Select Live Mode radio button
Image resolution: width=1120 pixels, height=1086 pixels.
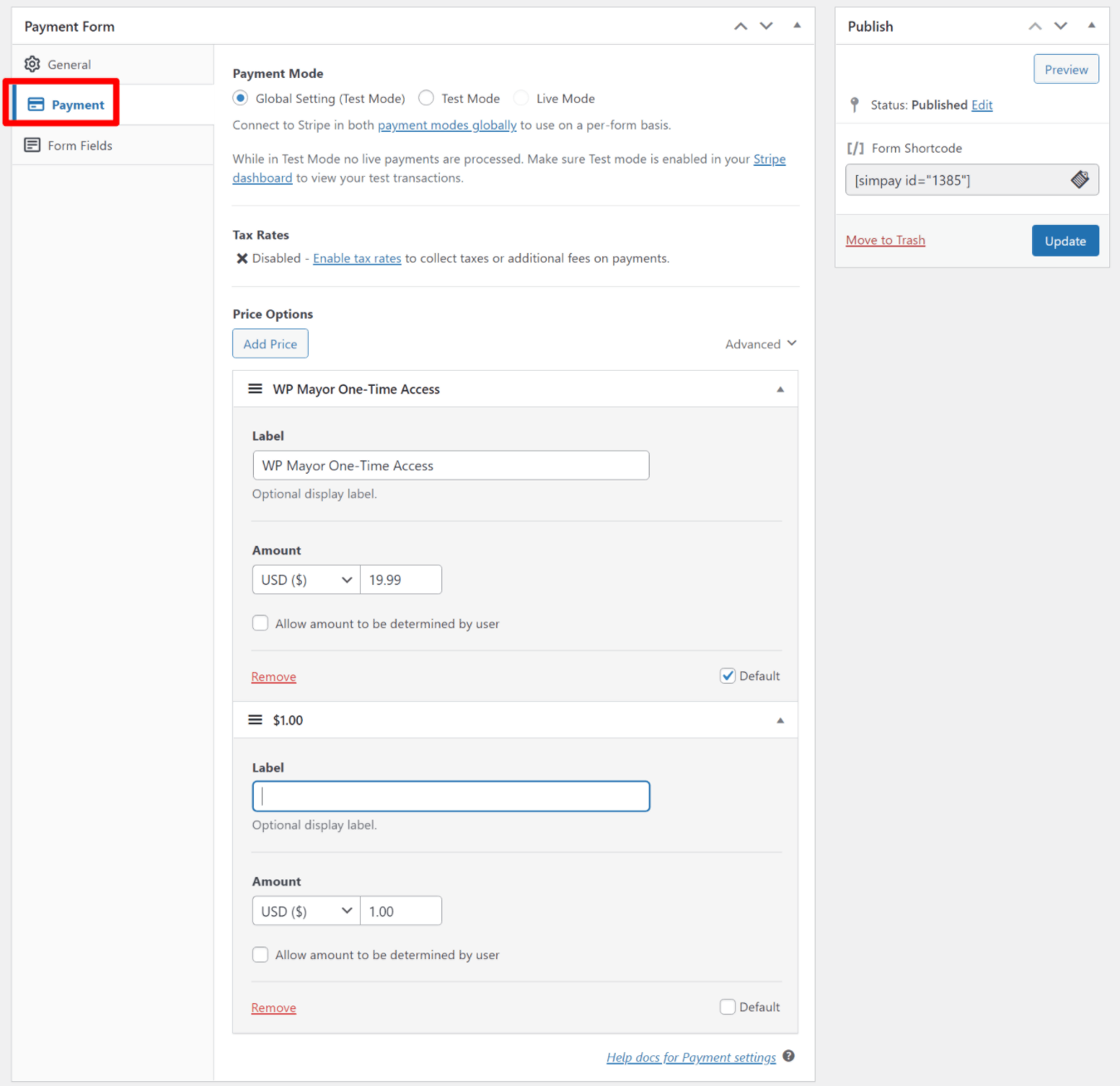click(521, 98)
